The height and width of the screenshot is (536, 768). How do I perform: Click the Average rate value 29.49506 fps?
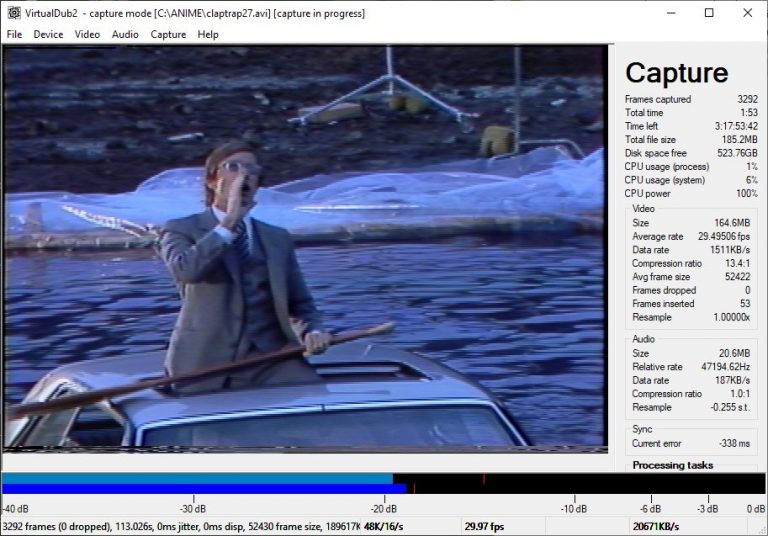click(724, 236)
